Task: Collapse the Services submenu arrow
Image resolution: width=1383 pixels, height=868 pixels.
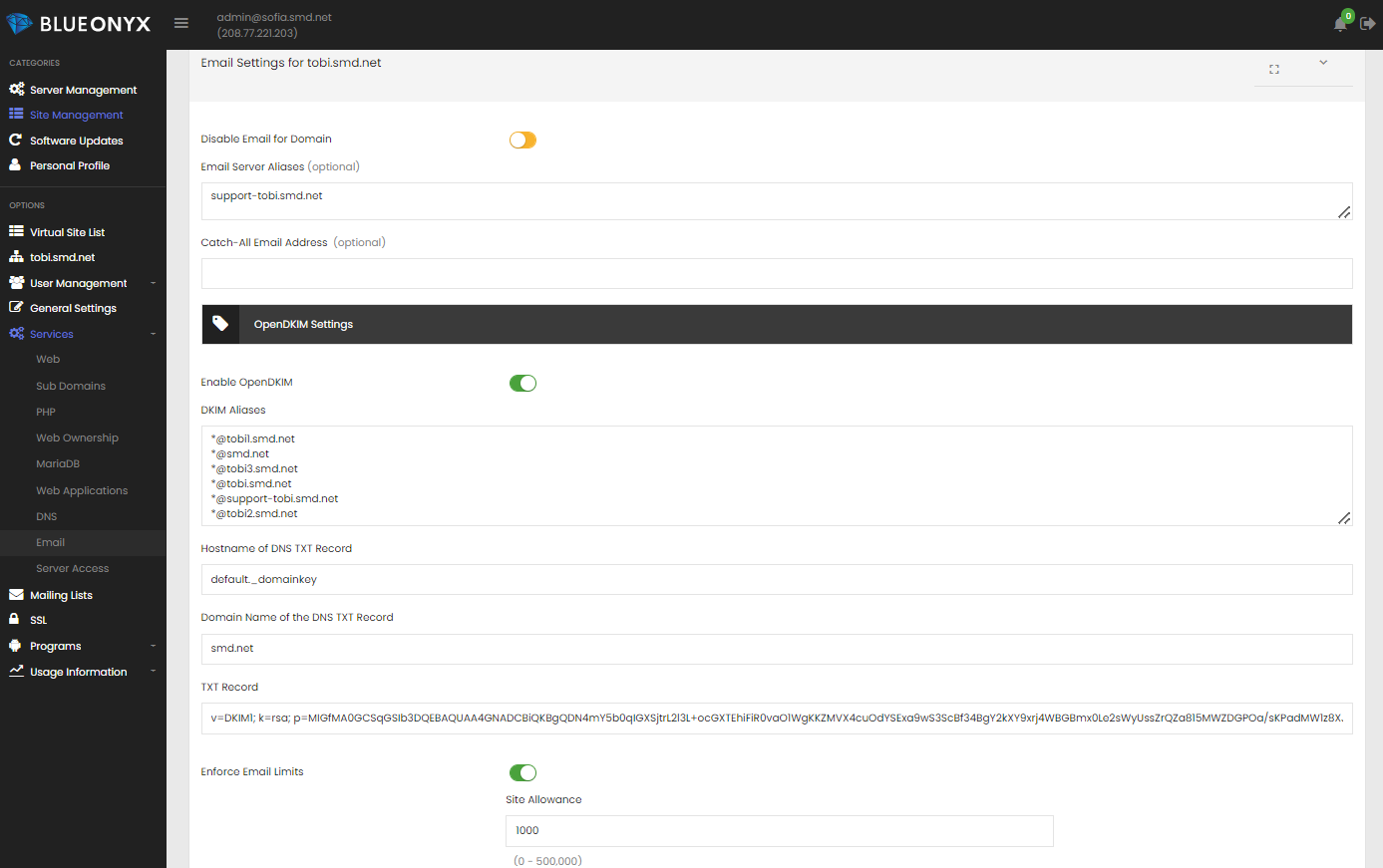Action: point(154,334)
